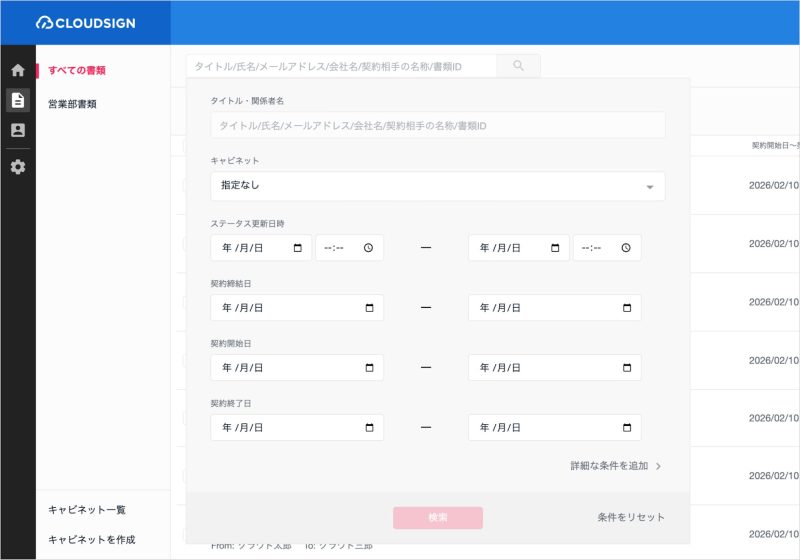
Task: Select the documents icon in sidebar
Action: (18, 100)
